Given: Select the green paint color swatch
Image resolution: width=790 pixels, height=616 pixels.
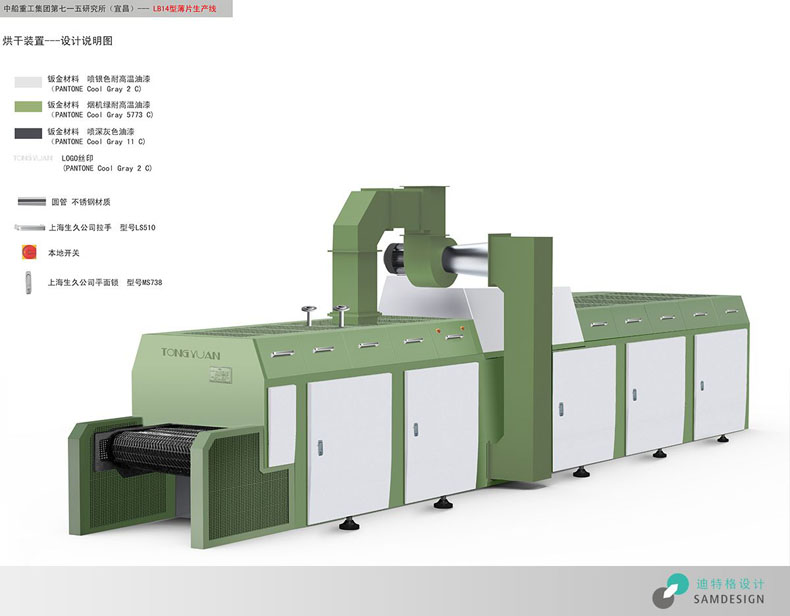Looking at the screenshot, I should tap(29, 107).
